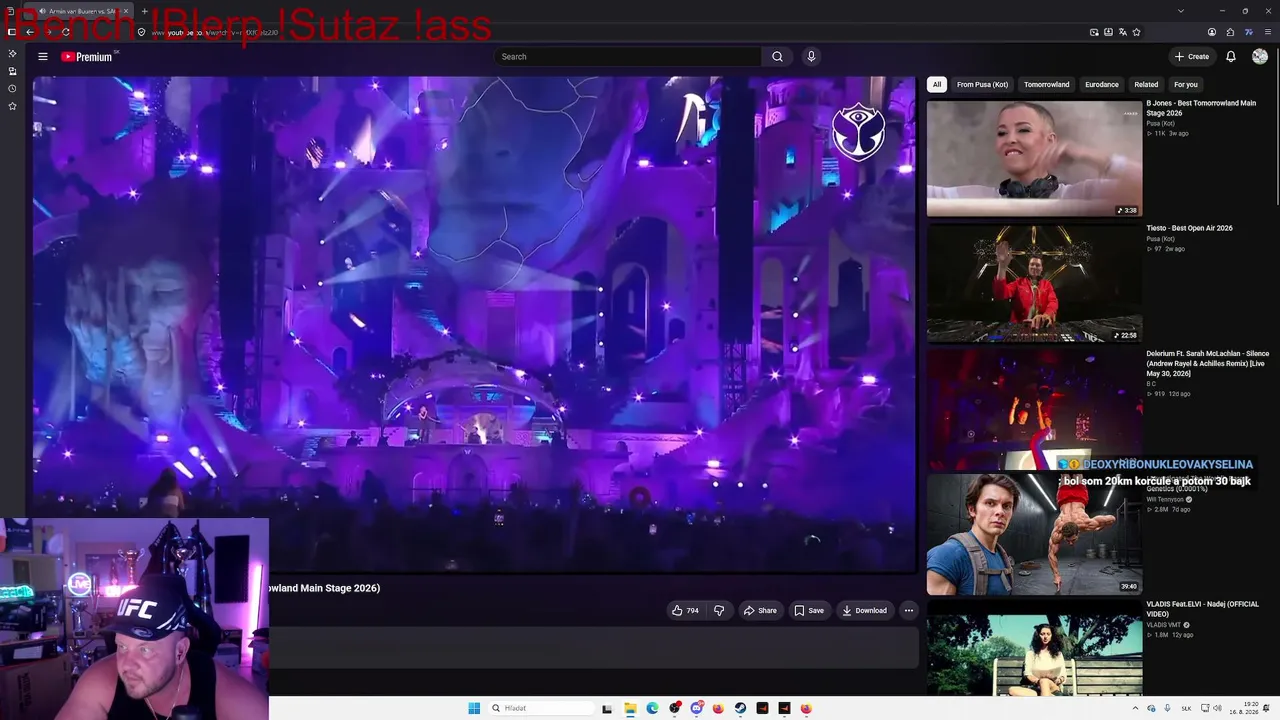Open File Explorer from taskbar

(x=630, y=709)
